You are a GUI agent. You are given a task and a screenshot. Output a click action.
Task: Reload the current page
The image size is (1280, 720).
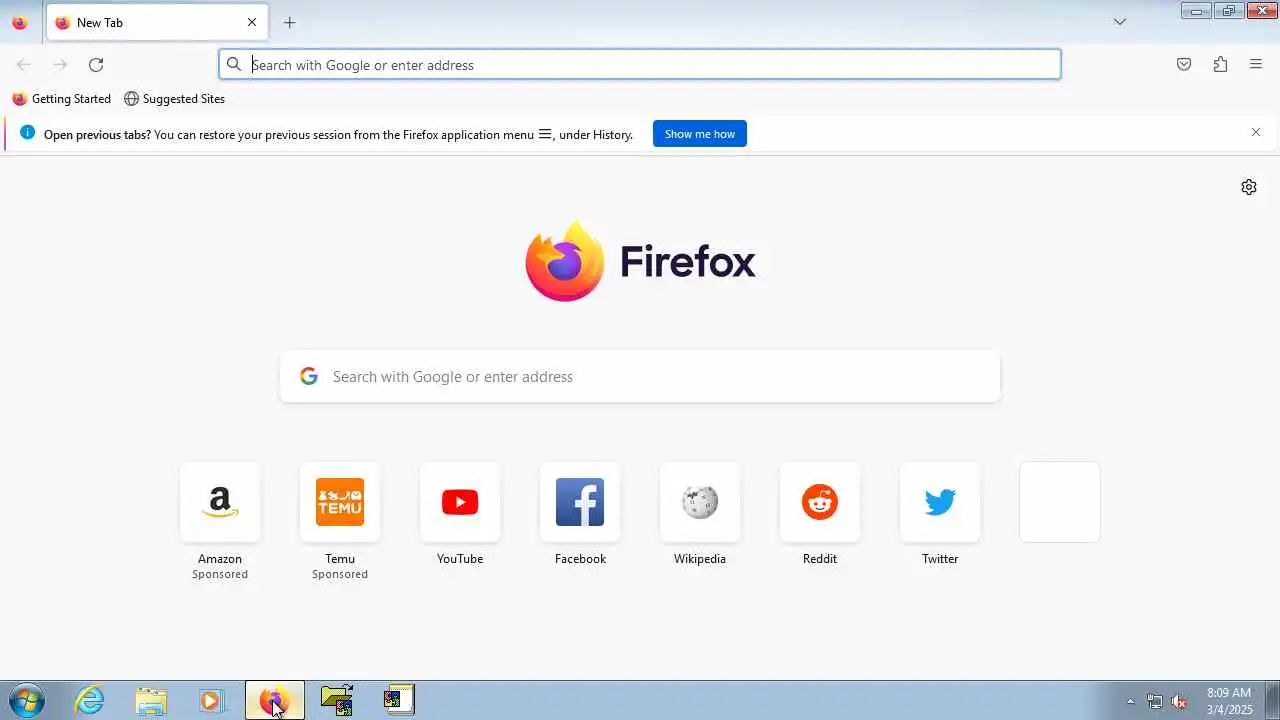(96, 64)
